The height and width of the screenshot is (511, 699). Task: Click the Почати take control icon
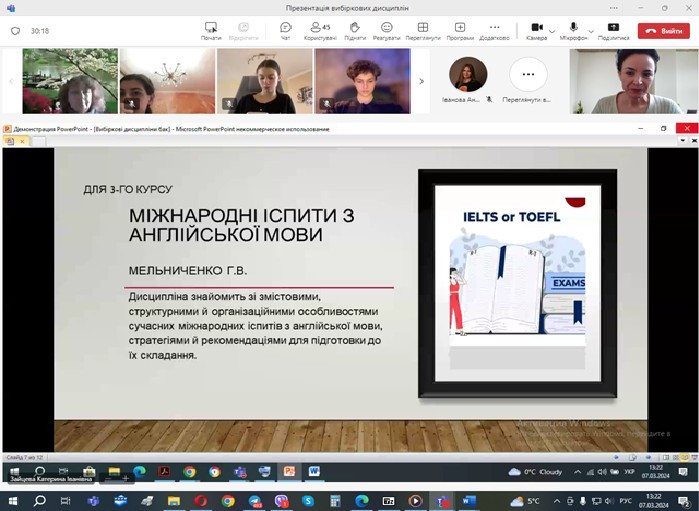[x=211, y=30]
